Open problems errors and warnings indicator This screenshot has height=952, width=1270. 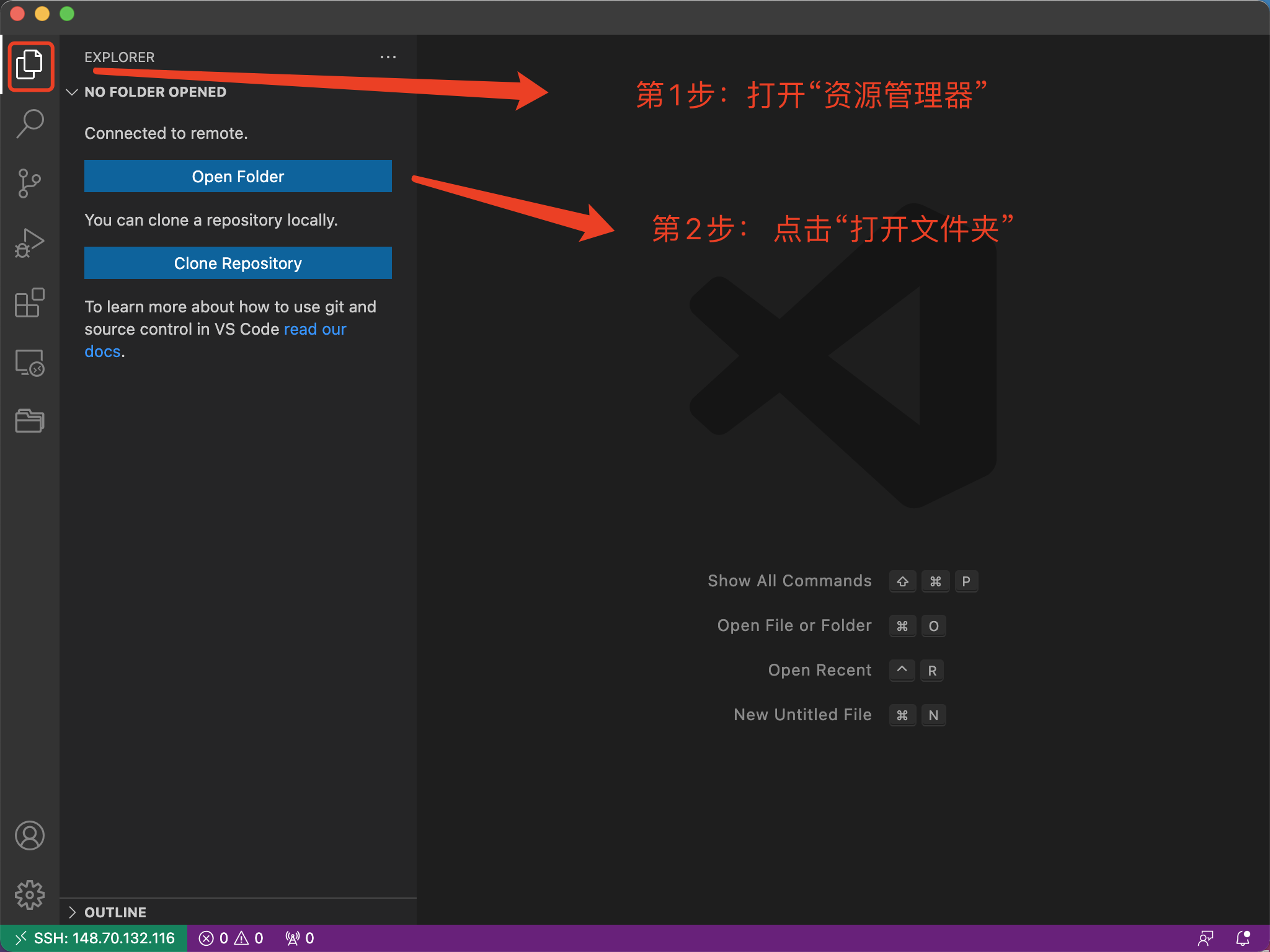[231, 938]
